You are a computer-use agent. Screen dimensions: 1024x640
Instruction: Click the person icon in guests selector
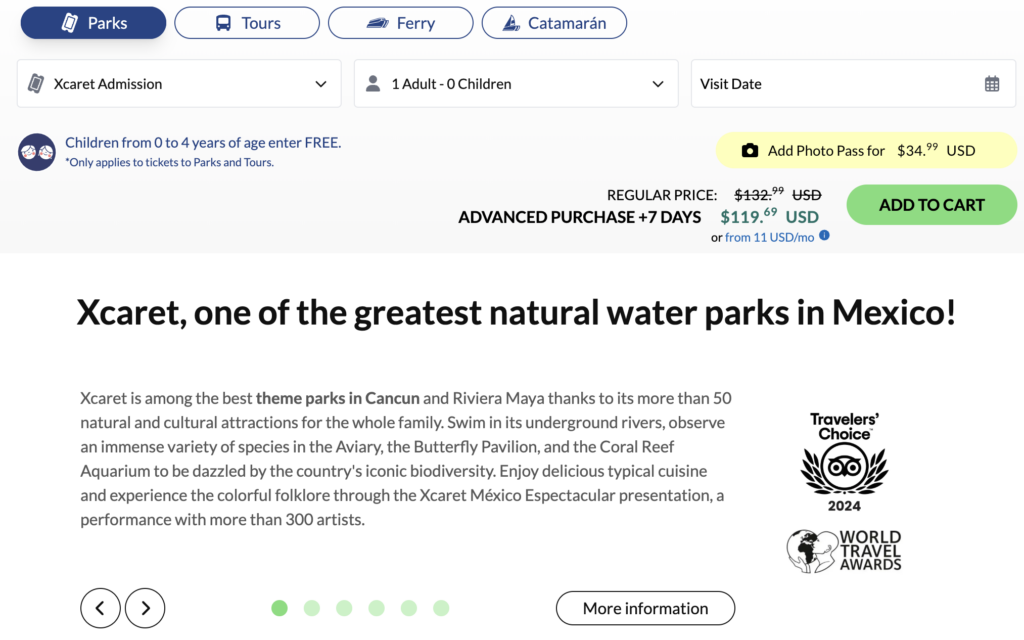click(373, 83)
